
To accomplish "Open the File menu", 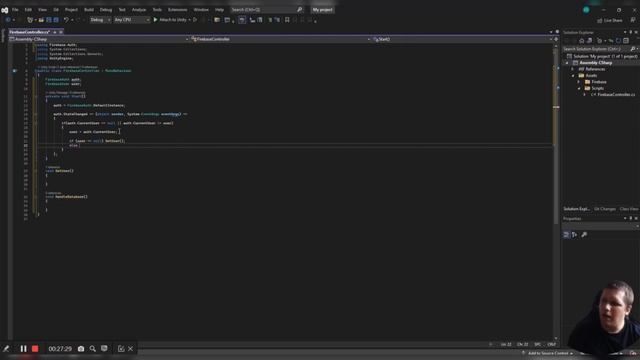I will (x=15, y=9).
